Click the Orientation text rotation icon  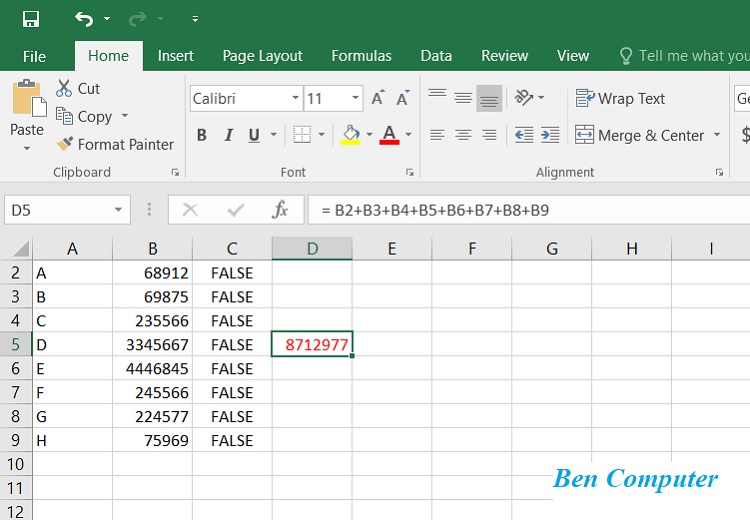point(524,98)
